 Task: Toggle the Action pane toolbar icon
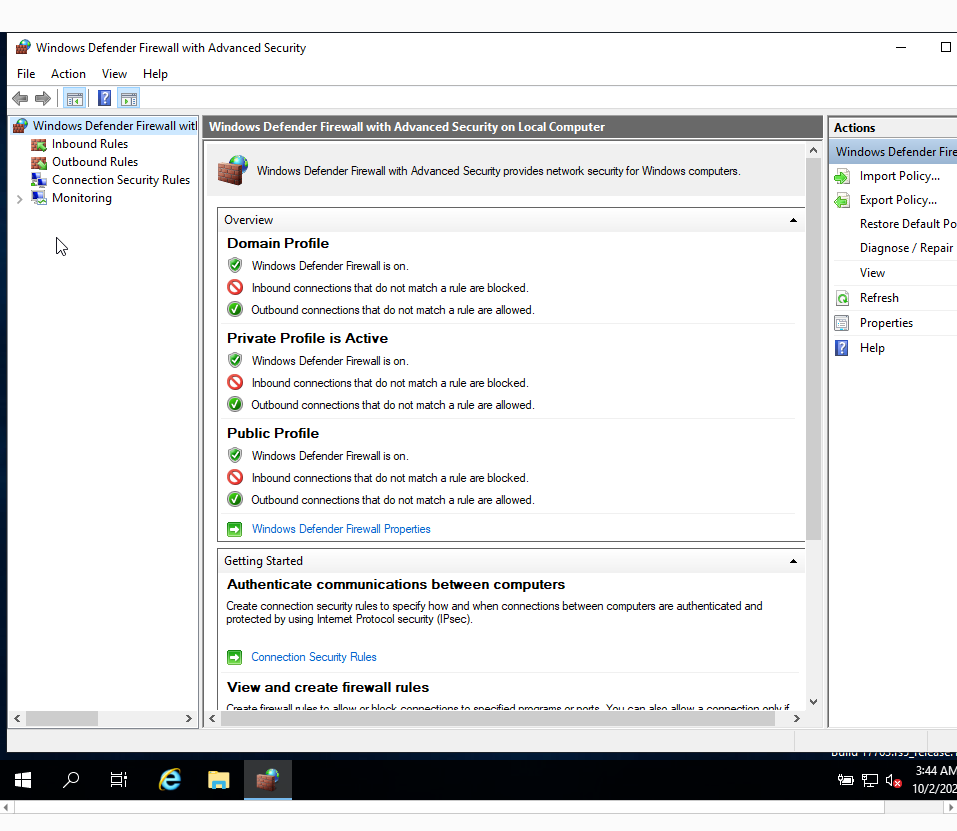pyautogui.click(x=129, y=98)
